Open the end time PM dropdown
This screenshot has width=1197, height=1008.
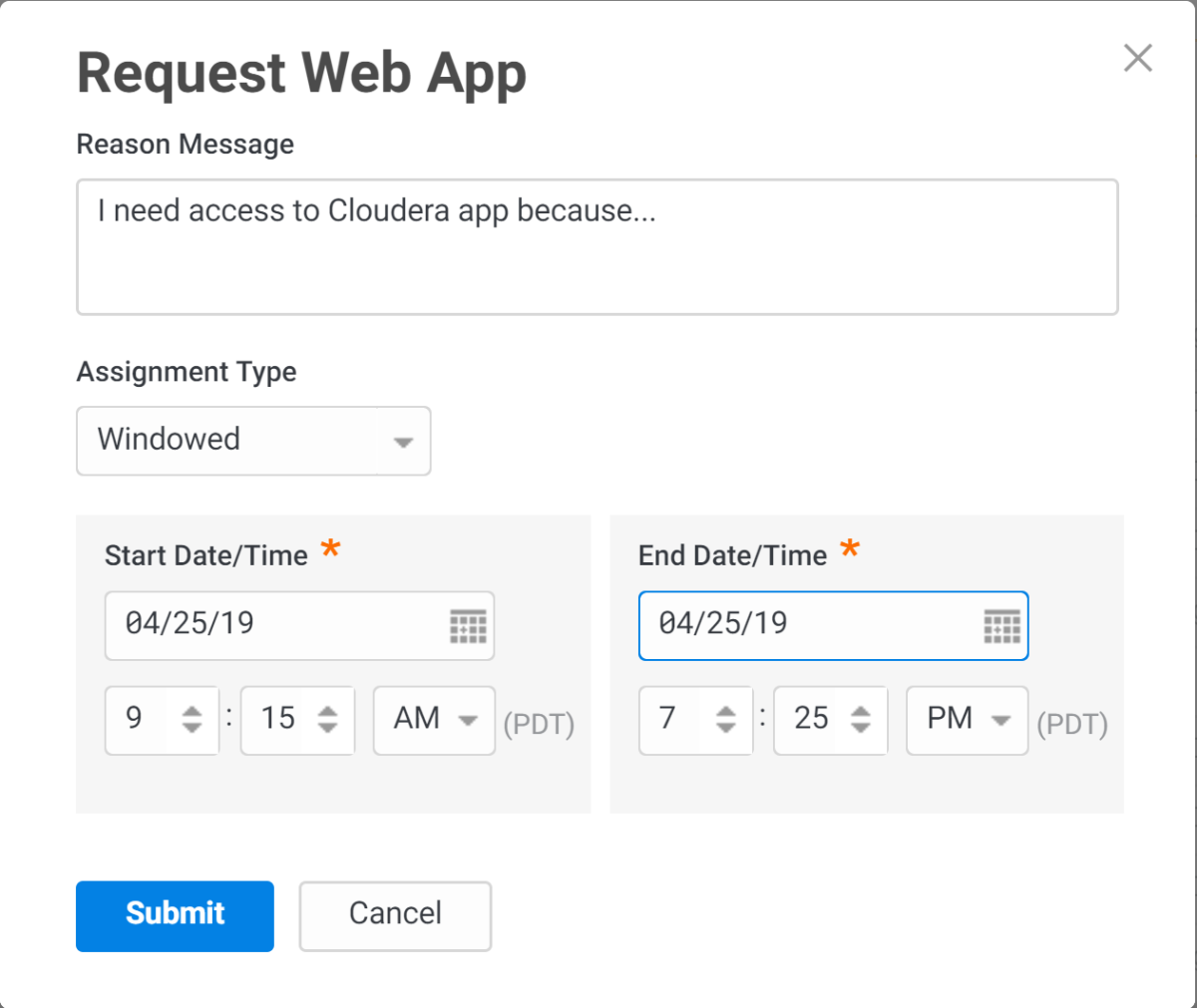tap(967, 720)
